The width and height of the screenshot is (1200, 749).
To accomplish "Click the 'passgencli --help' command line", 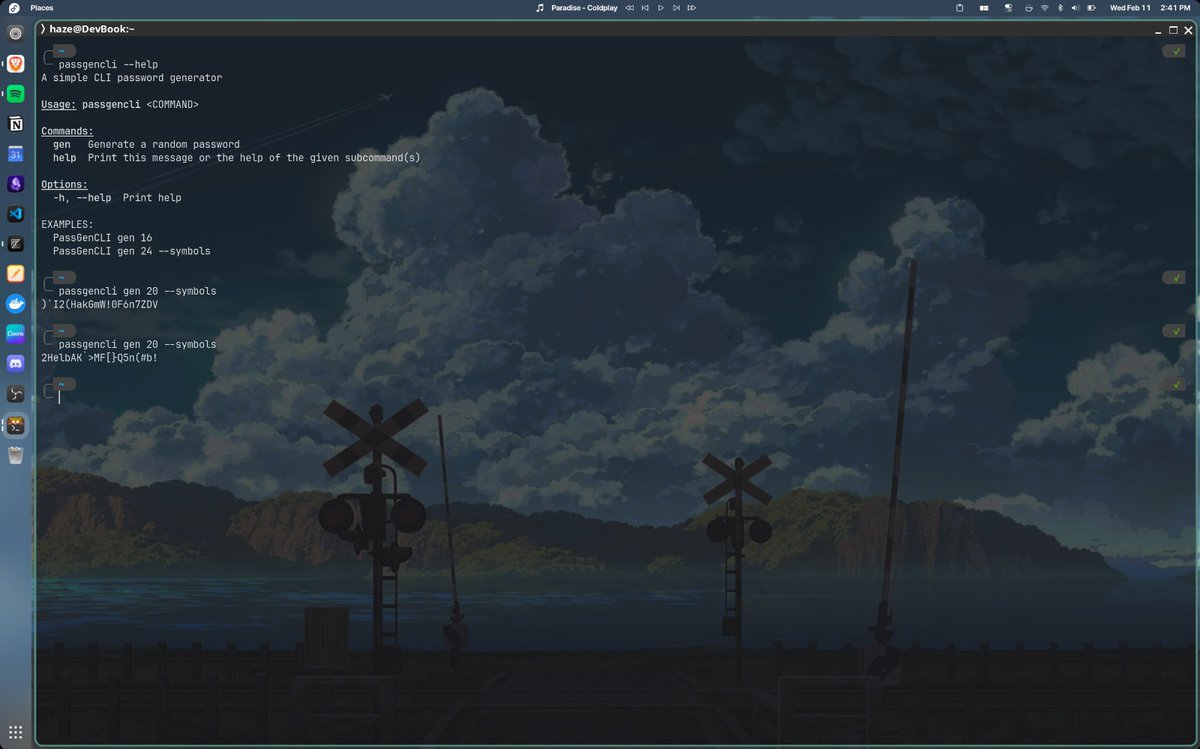I will pyautogui.click(x=108, y=64).
